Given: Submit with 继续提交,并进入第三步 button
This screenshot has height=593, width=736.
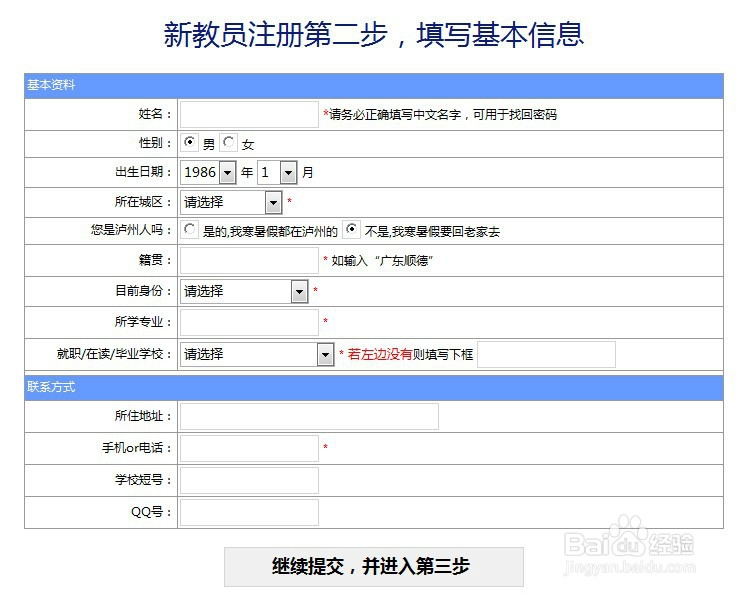Looking at the screenshot, I should [374, 567].
